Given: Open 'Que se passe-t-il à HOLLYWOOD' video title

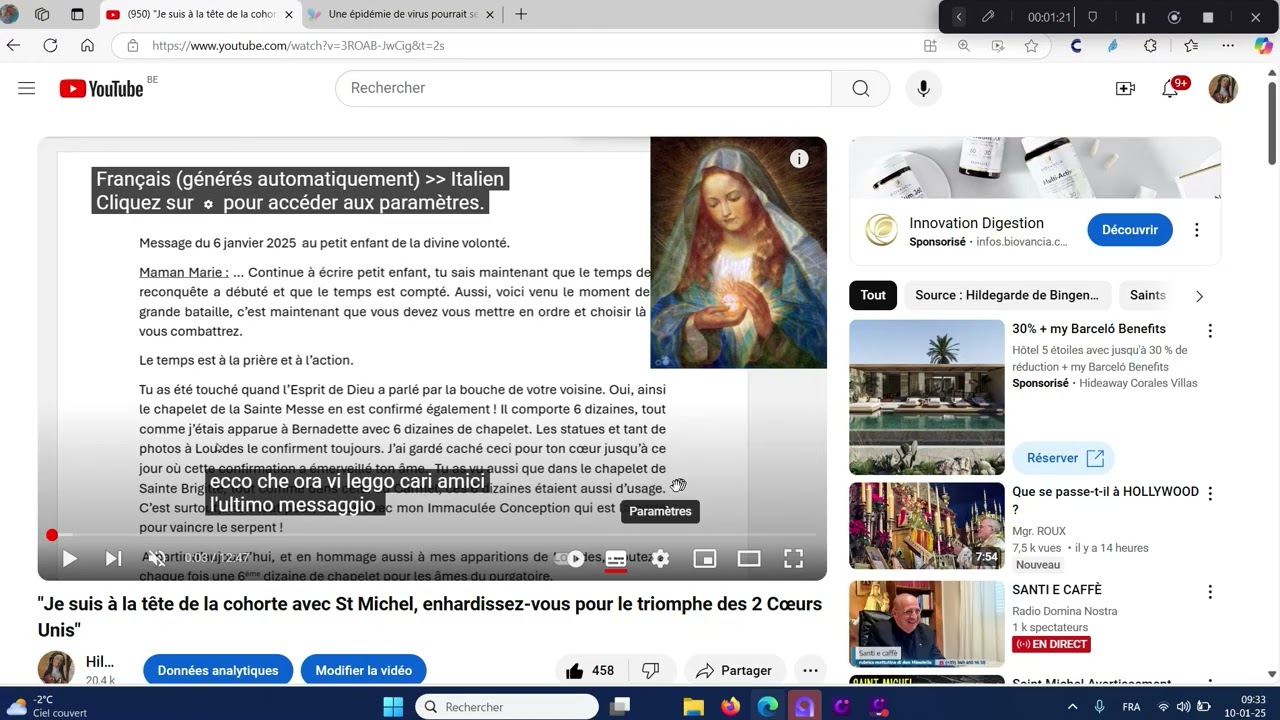Looking at the screenshot, I should [1105, 500].
